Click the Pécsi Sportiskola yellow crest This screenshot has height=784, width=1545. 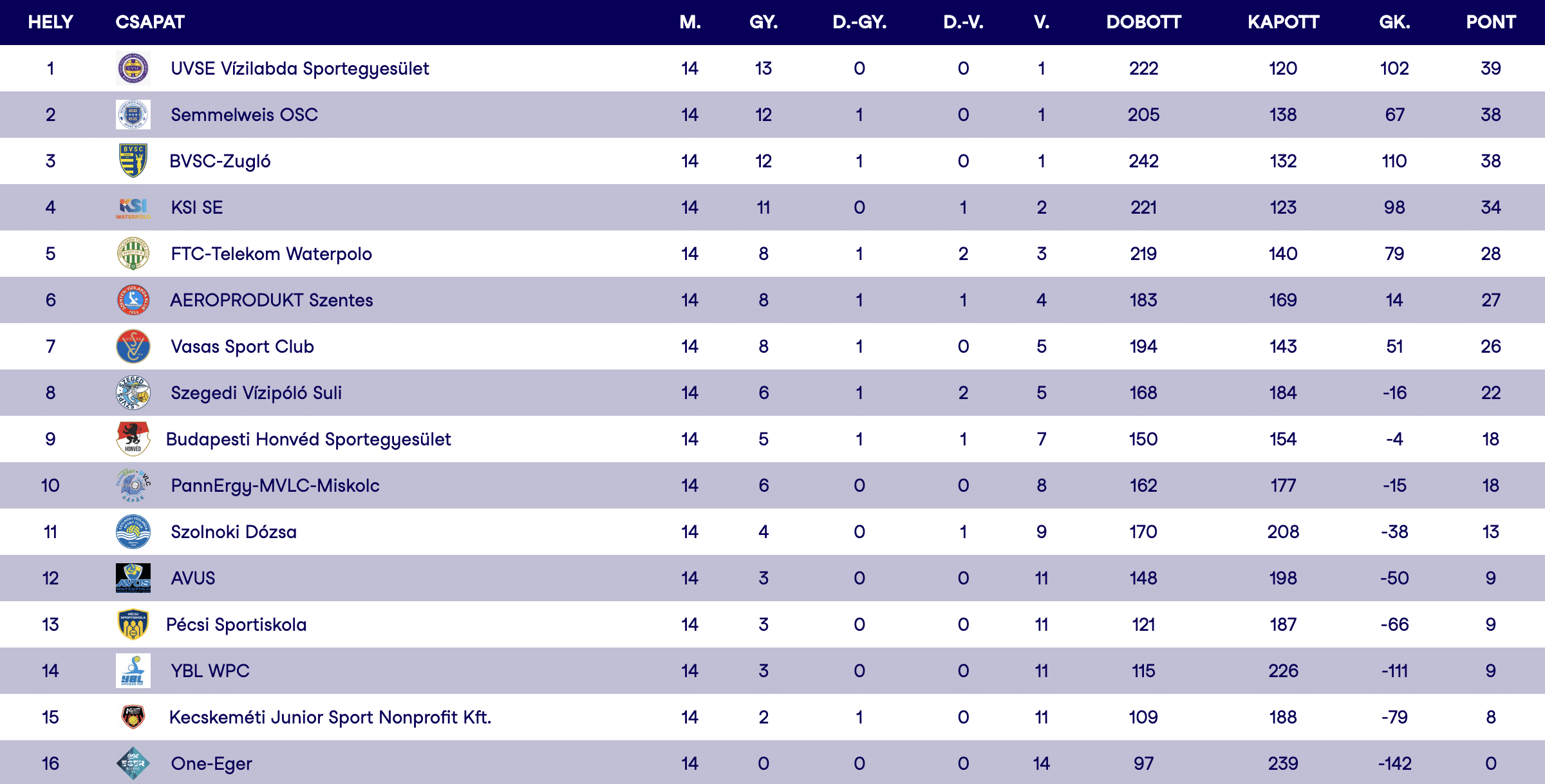click(x=133, y=624)
